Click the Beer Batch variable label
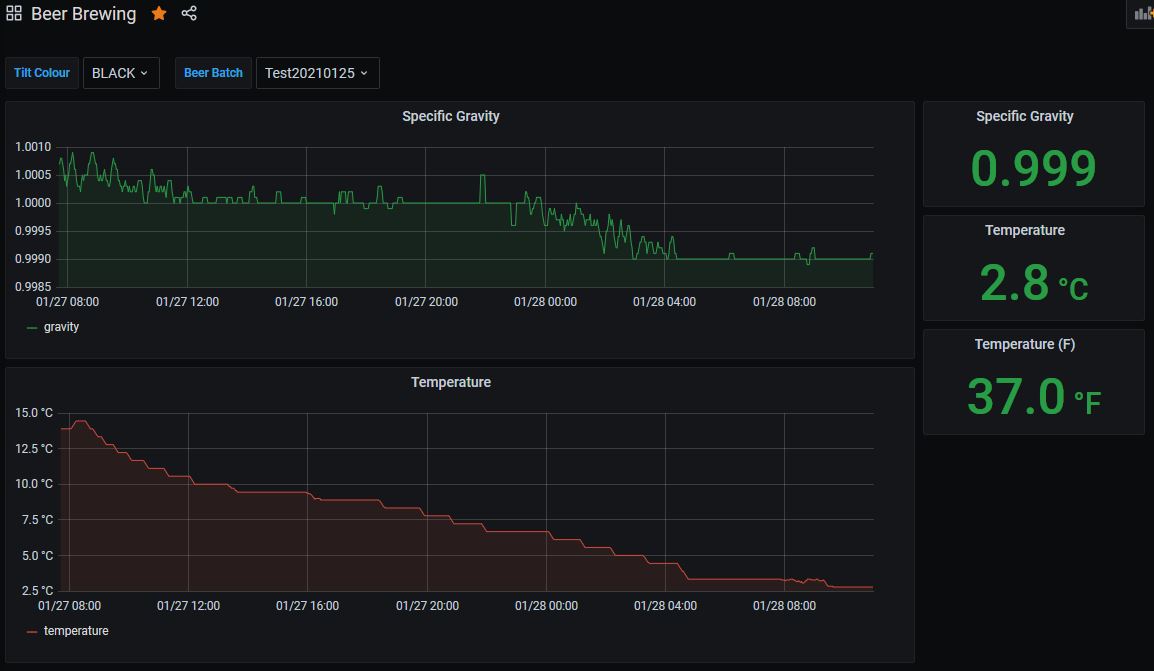 coord(213,73)
